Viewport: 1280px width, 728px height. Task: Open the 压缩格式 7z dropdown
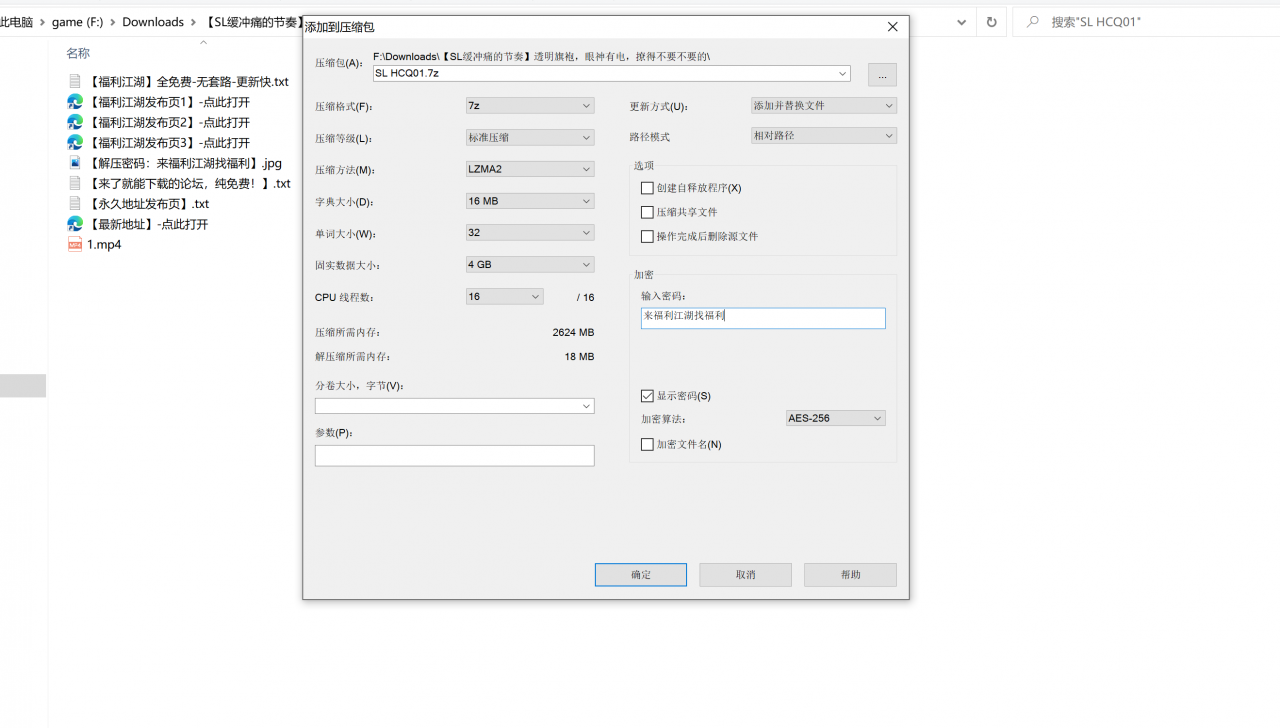pos(529,106)
